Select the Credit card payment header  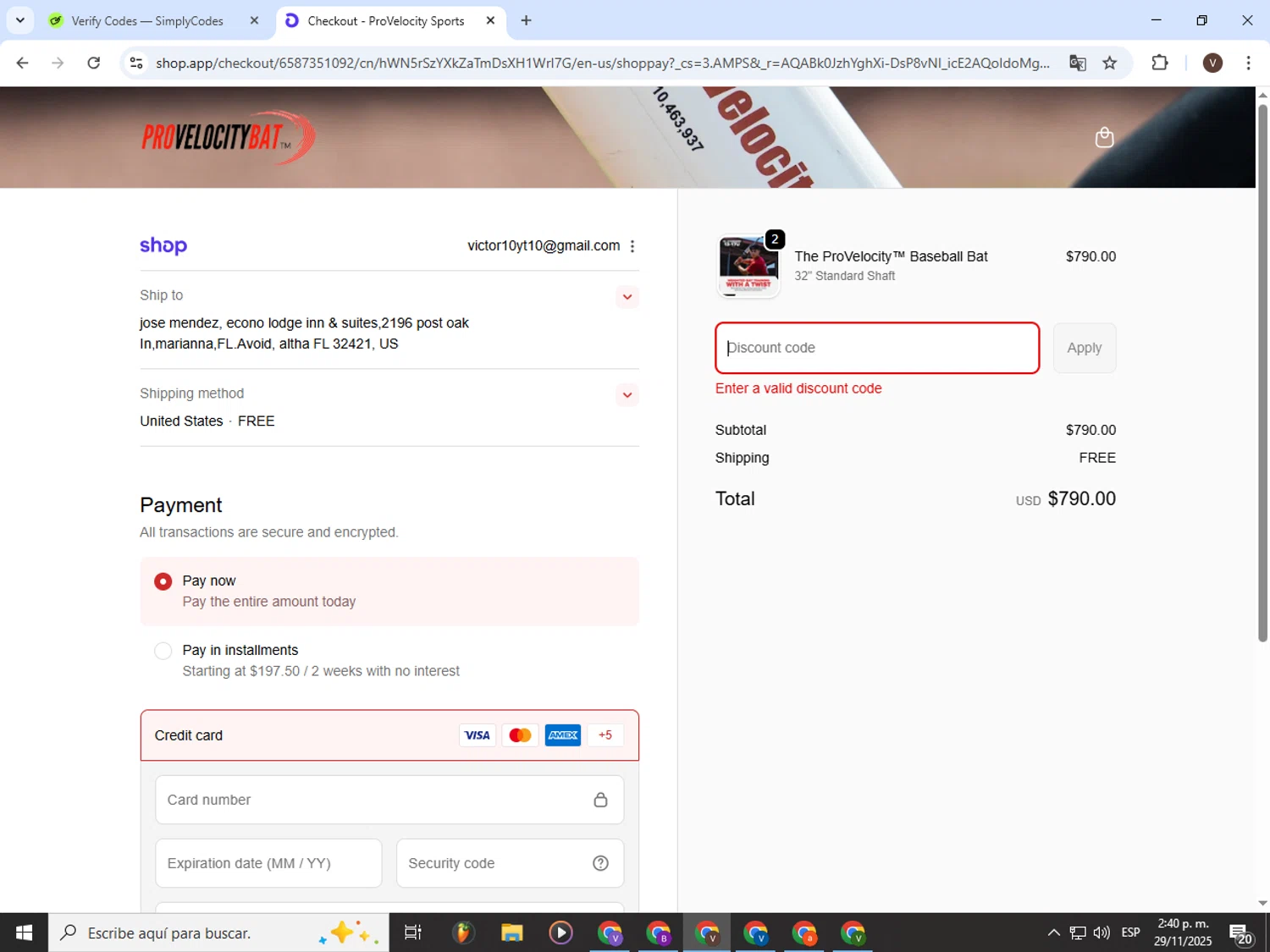click(x=389, y=735)
